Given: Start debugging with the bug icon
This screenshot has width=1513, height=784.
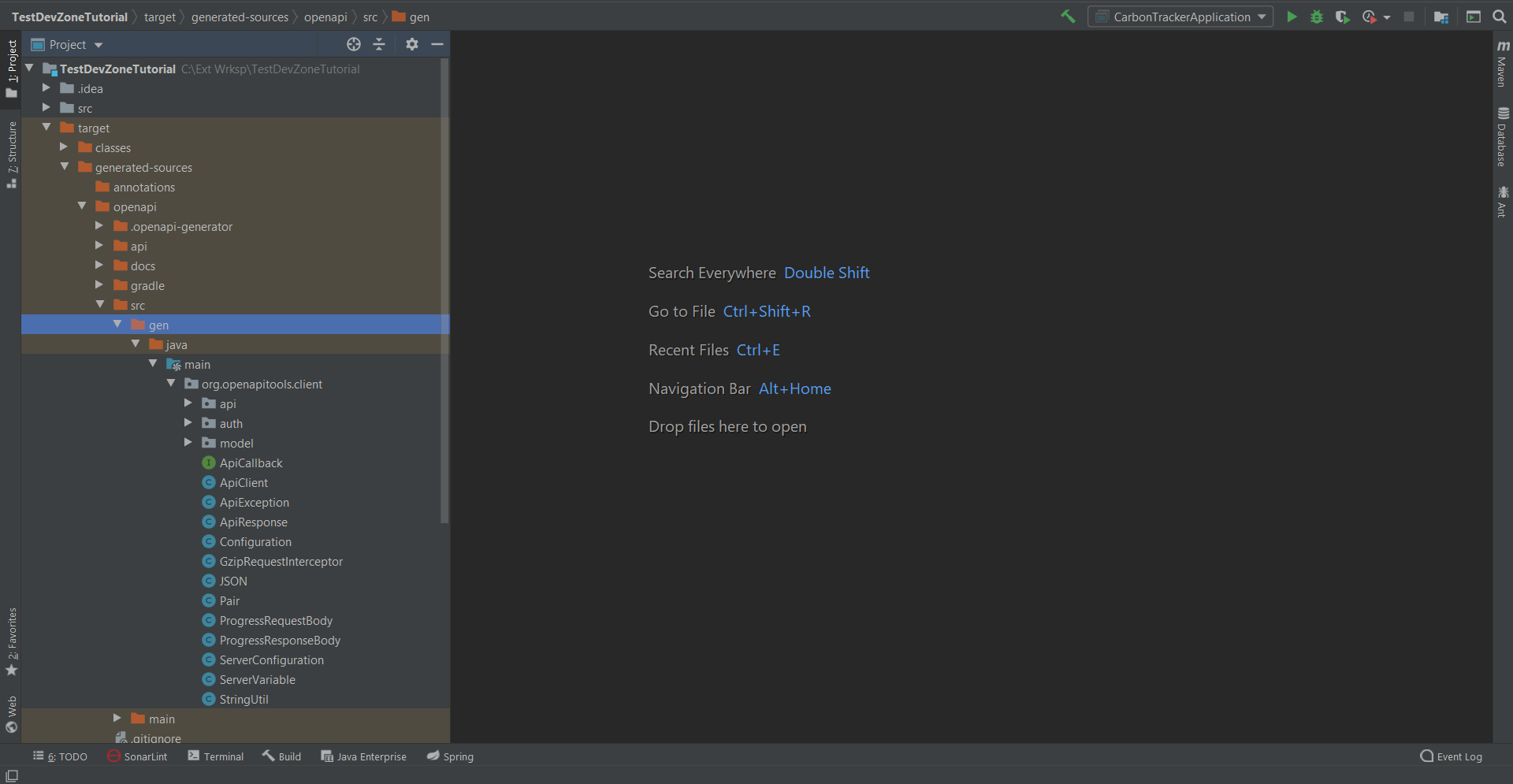Looking at the screenshot, I should (1316, 17).
